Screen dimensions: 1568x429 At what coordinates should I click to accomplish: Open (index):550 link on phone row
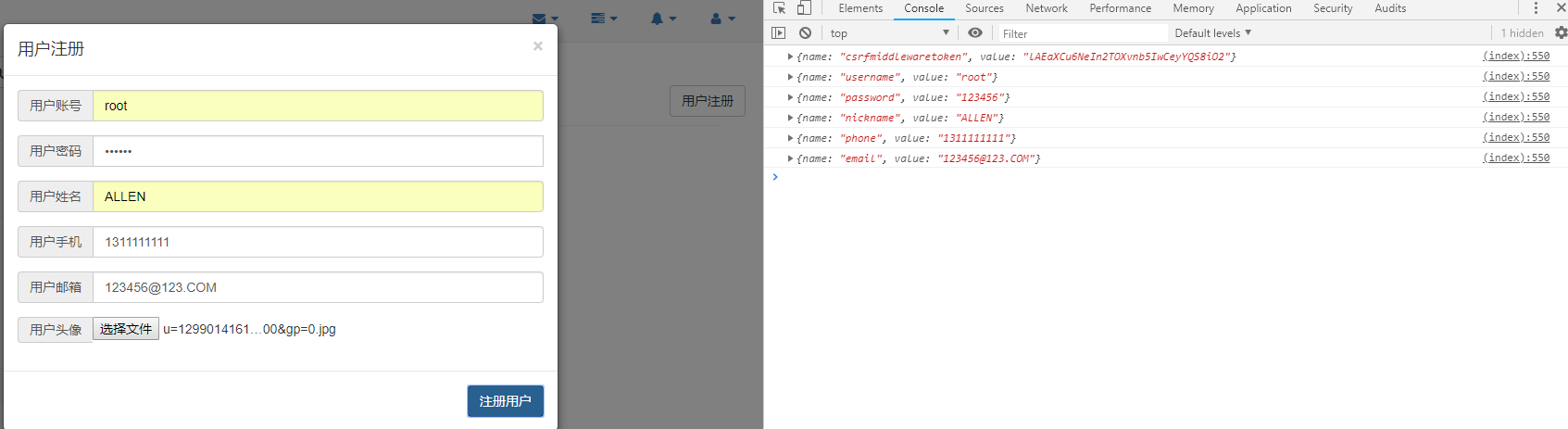coord(1516,138)
